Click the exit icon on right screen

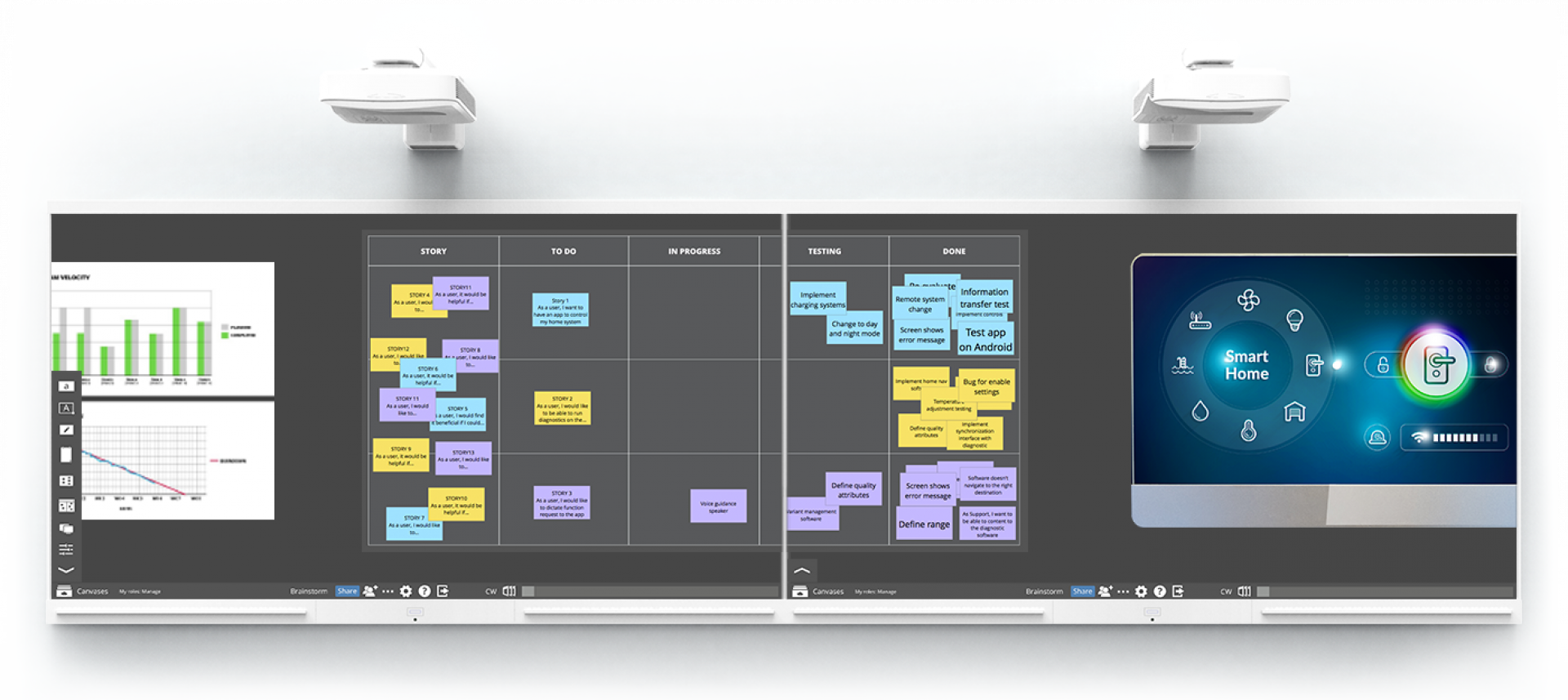[x=1178, y=591]
